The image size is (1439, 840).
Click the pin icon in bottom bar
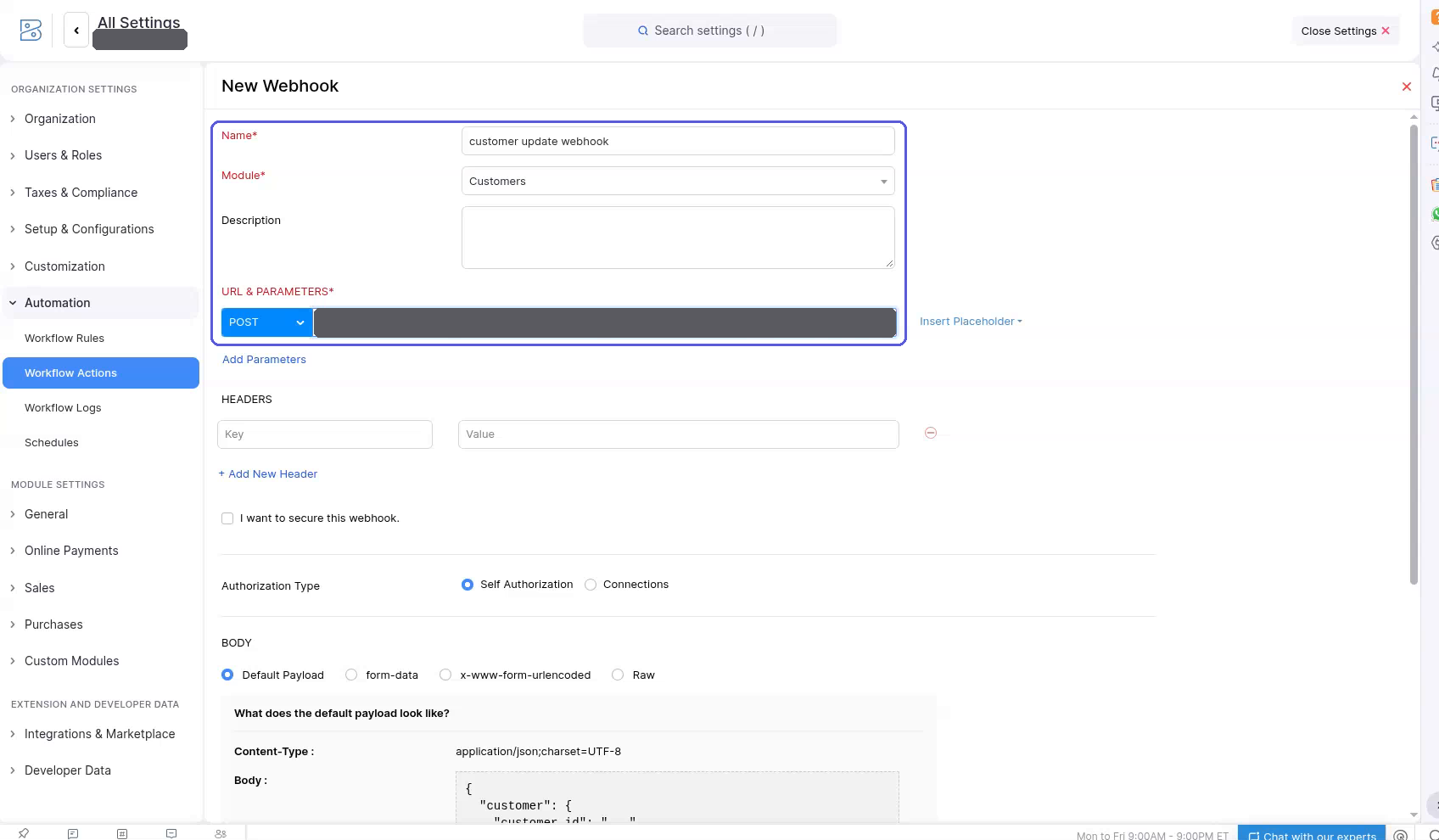[24, 833]
